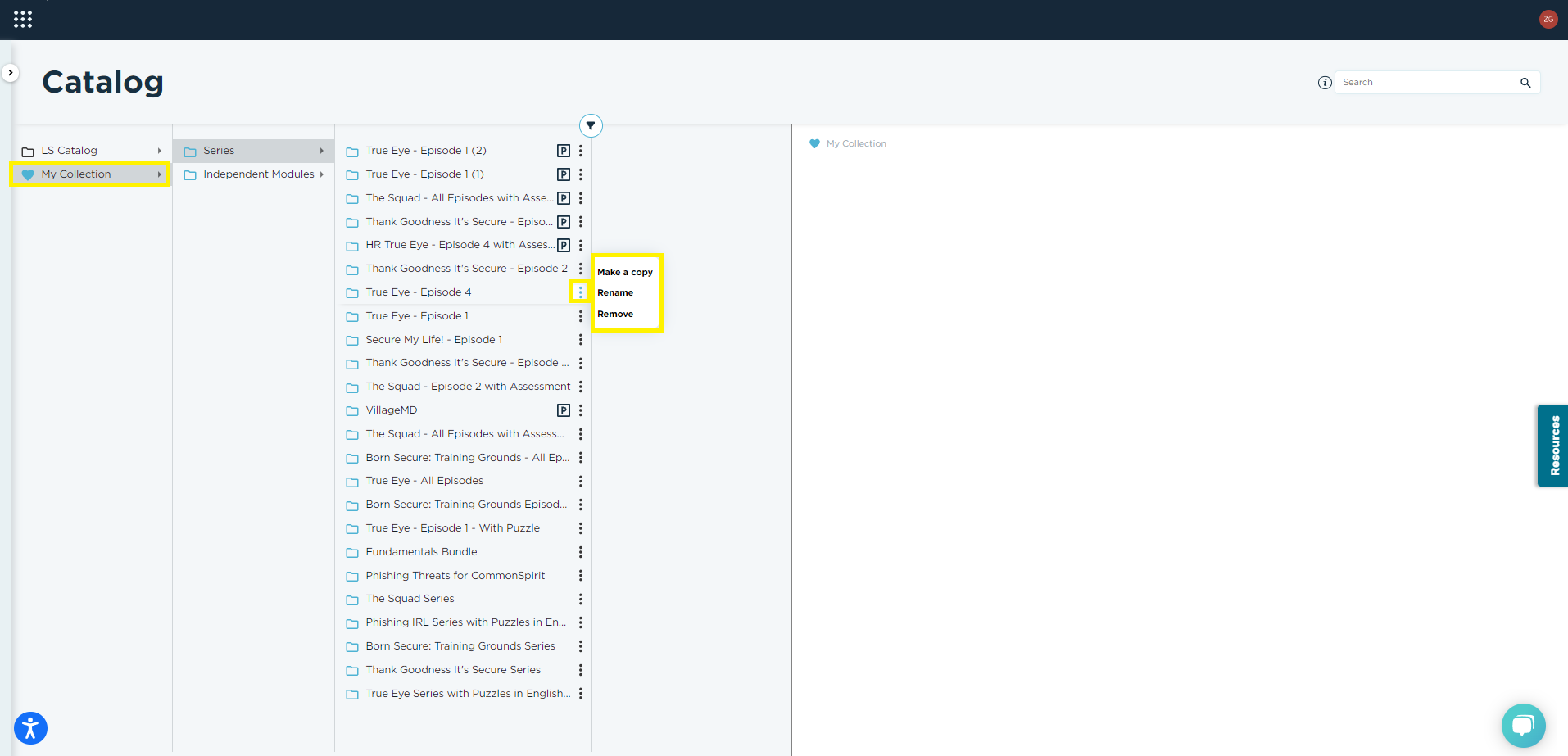Open the app launcher grid icon

[x=23, y=20]
